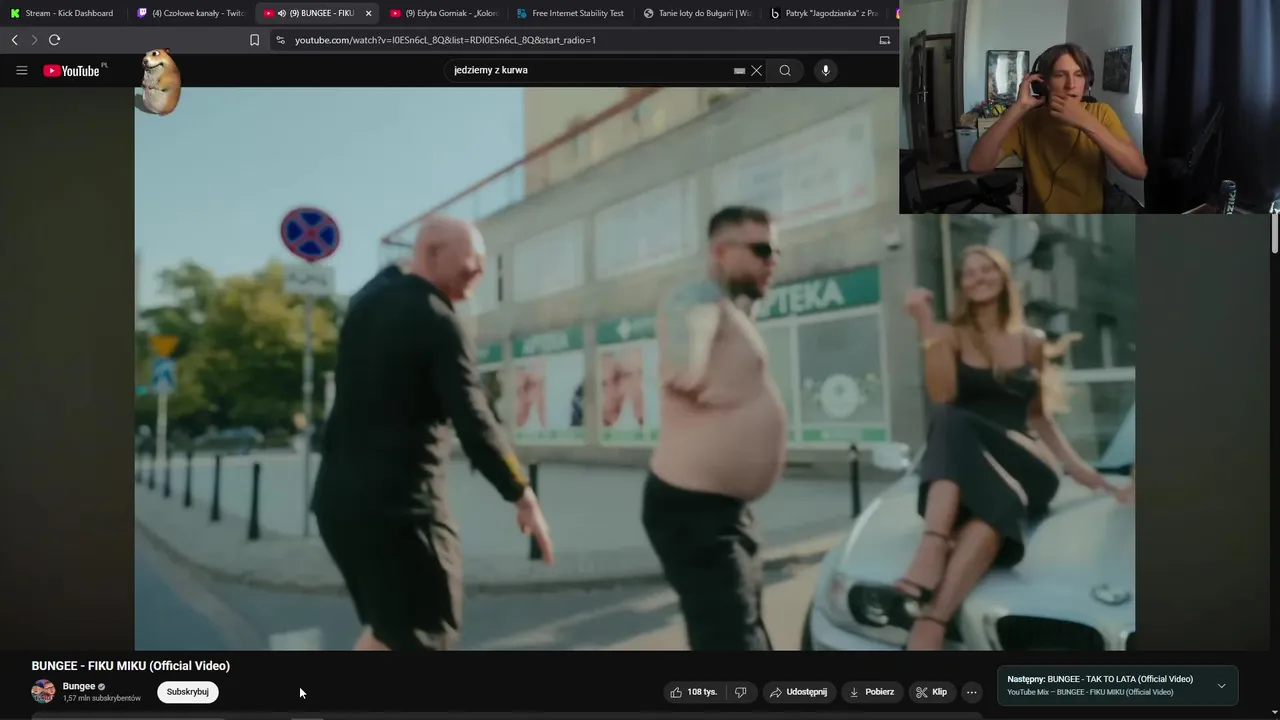
Task: Run the search with the magnifier button
Action: pyautogui.click(x=785, y=70)
